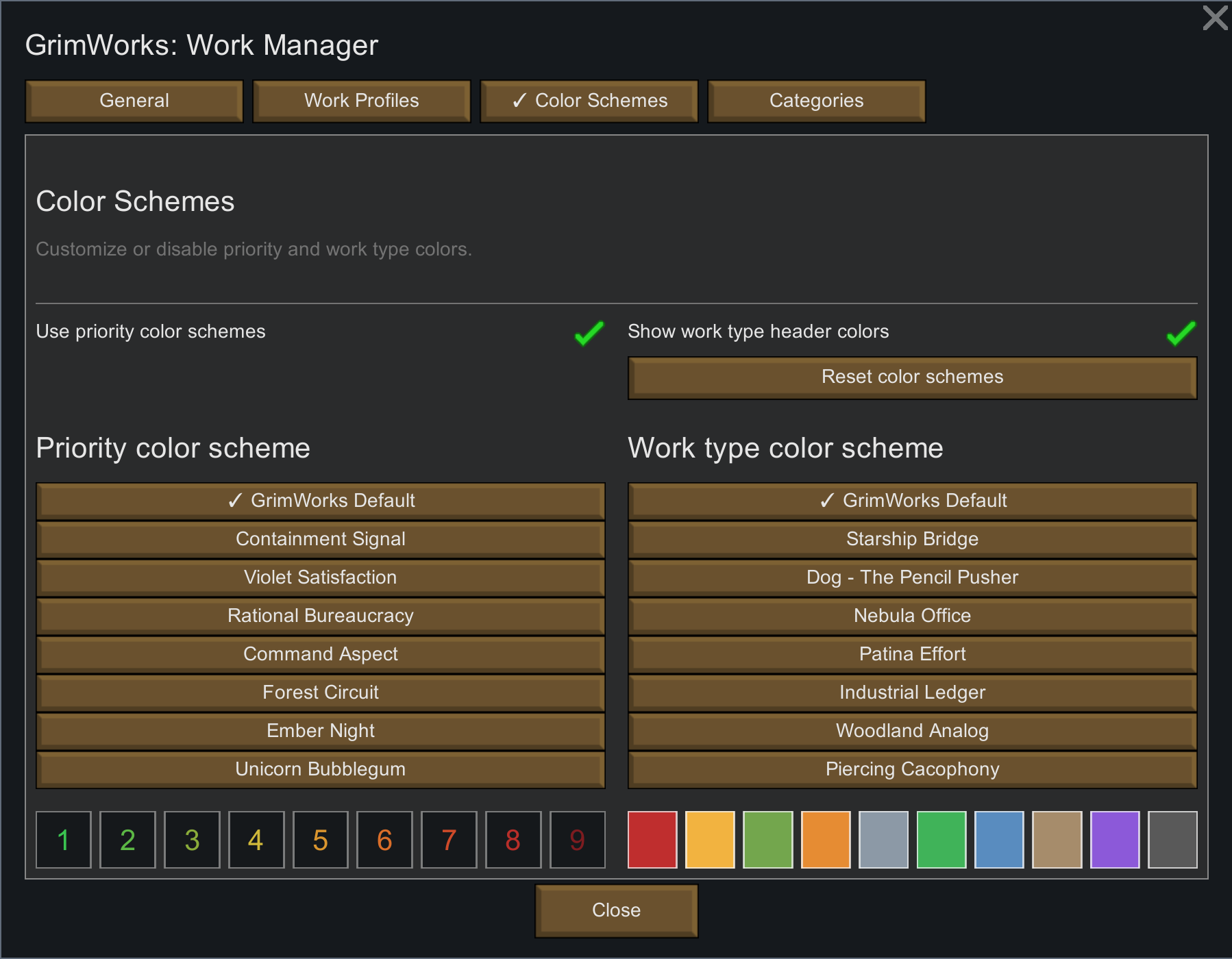
Task: Select Dog - The Pencil Pusher scheme
Action: point(913,577)
